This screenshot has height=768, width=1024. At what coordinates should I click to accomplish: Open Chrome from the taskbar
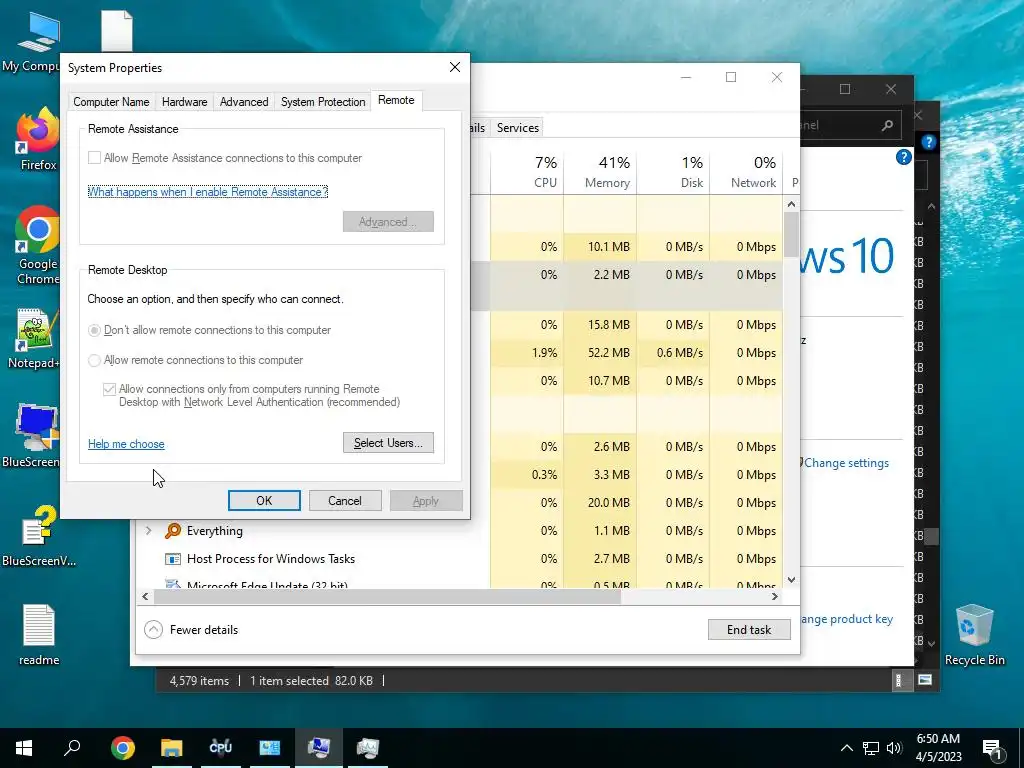(x=123, y=748)
